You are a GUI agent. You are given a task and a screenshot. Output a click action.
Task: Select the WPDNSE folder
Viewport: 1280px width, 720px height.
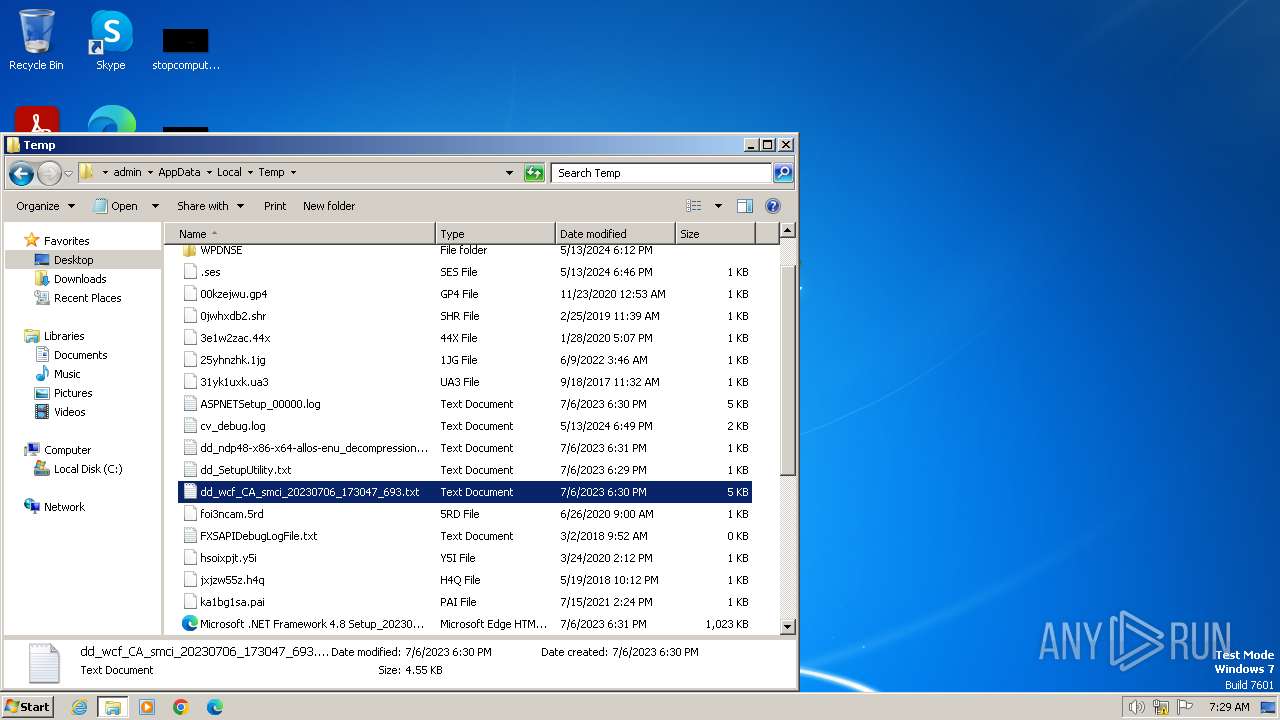coord(465,250)
